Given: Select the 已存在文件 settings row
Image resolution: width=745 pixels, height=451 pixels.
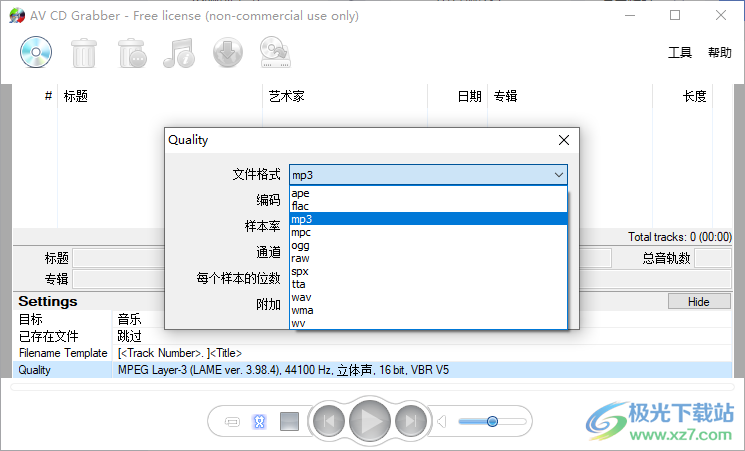Looking at the screenshot, I should tap(372, 336).
